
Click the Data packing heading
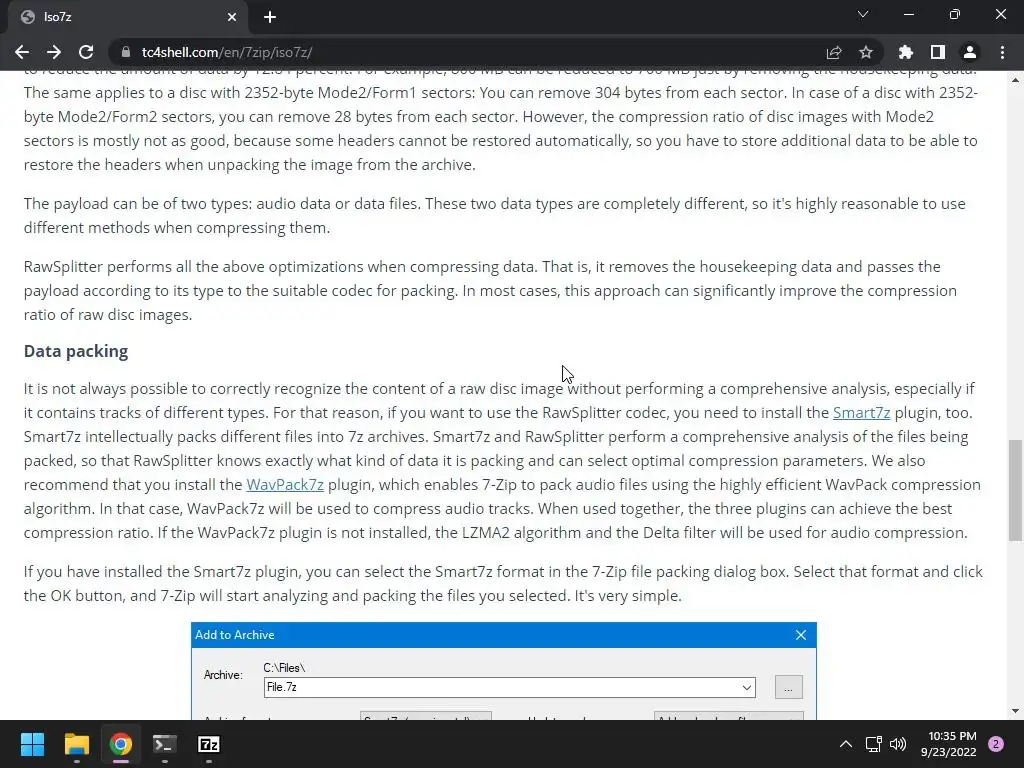[x=76, y=351]
